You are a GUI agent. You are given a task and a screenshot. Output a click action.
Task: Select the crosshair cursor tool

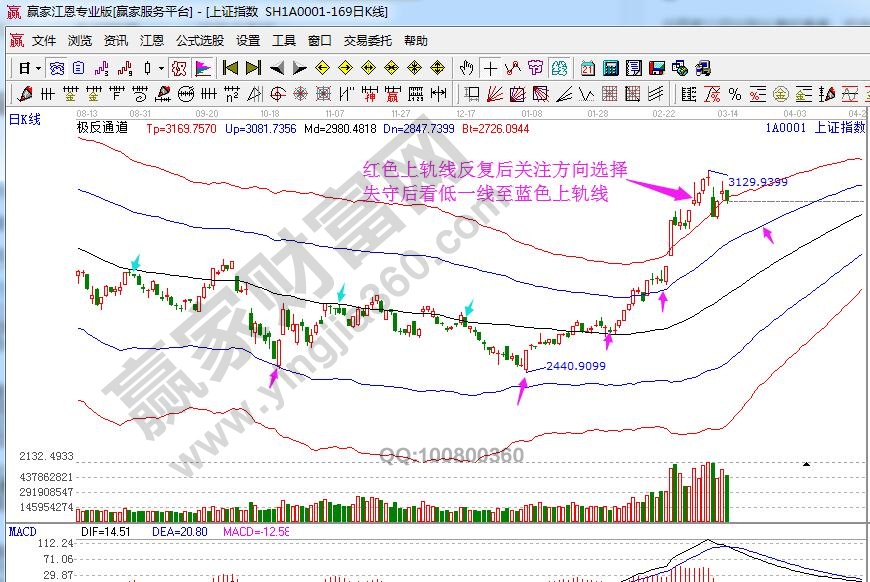coord(490,68)
